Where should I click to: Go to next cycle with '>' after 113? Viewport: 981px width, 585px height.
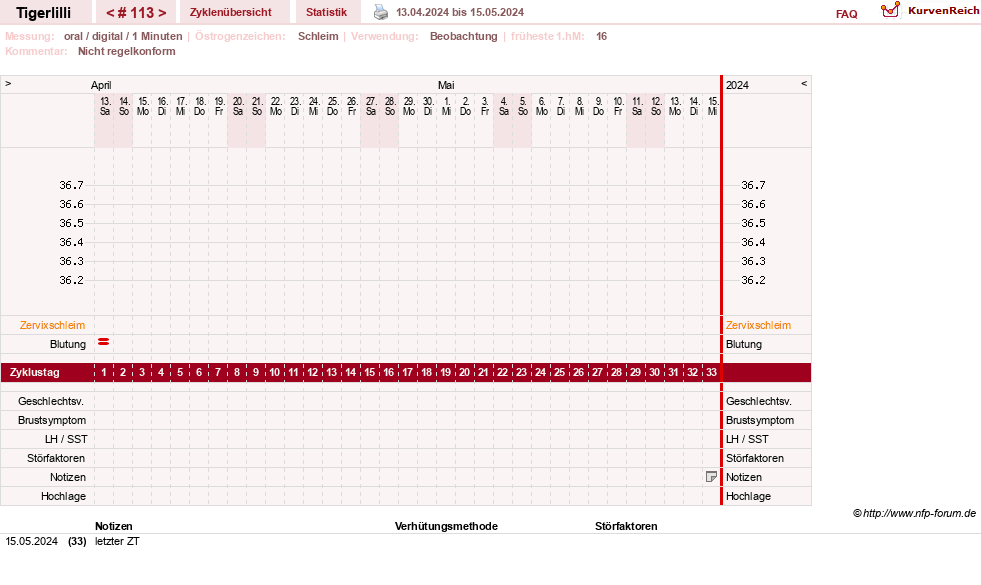[162, 13]
